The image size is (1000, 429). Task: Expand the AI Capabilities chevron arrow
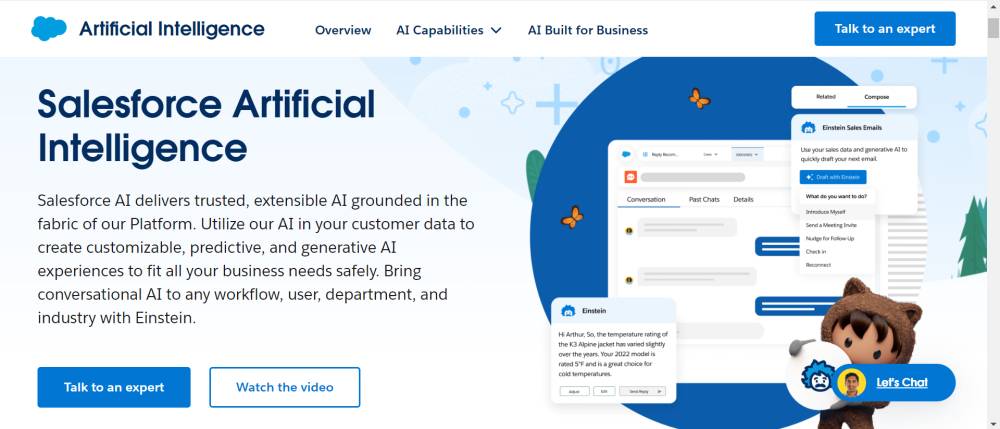point(496,30)
